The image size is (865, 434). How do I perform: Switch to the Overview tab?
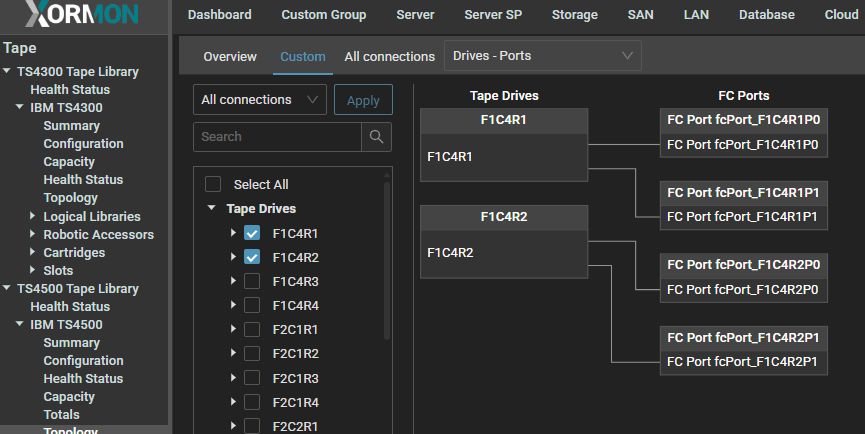[230, 57]
